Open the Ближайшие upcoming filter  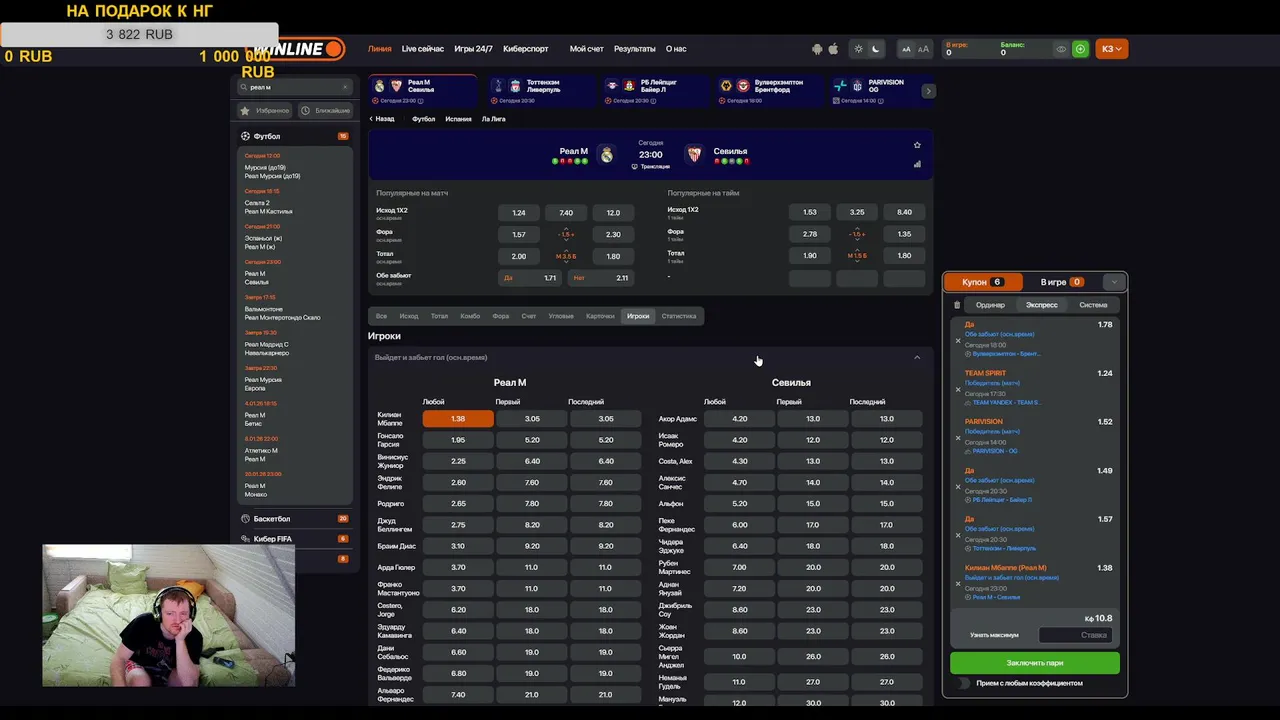325,111
